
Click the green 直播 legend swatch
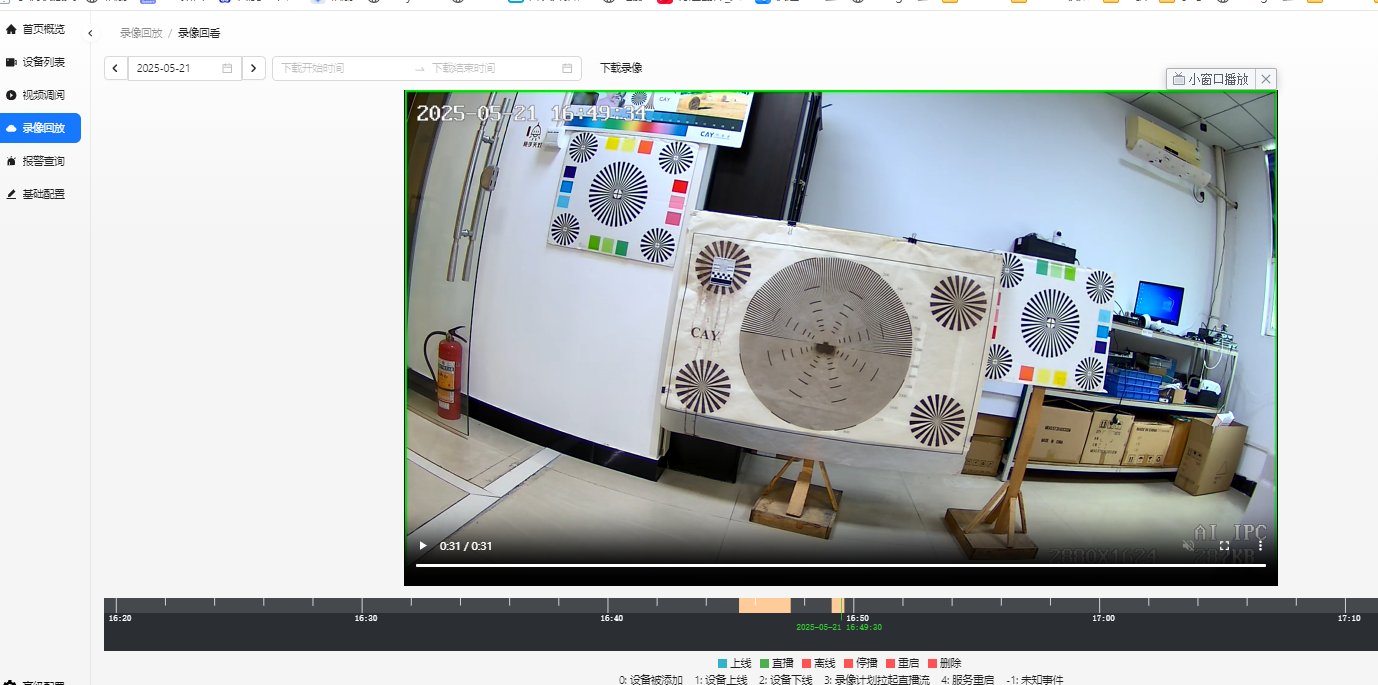tap(765, 664)
